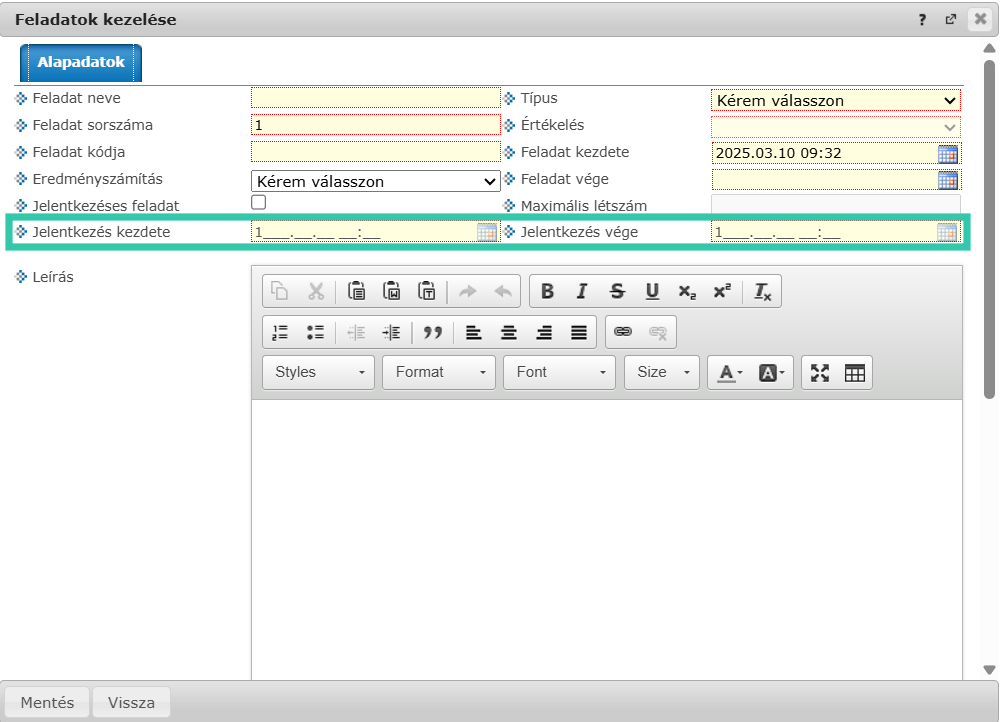
Task: Click the Mentés button
Action: (47, 702)
